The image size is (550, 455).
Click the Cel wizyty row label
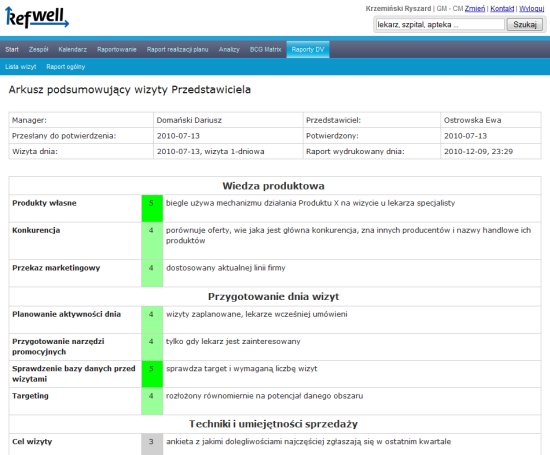point(32,442)
